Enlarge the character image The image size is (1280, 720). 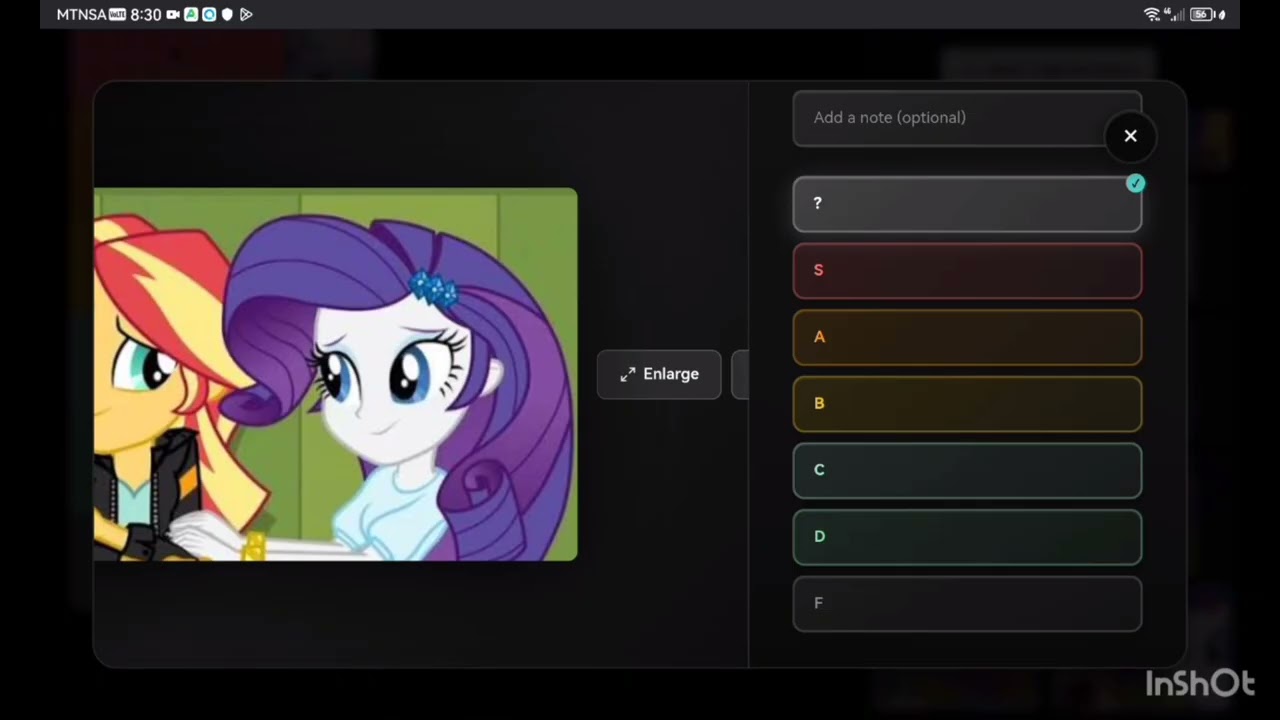tap(659, 374)
